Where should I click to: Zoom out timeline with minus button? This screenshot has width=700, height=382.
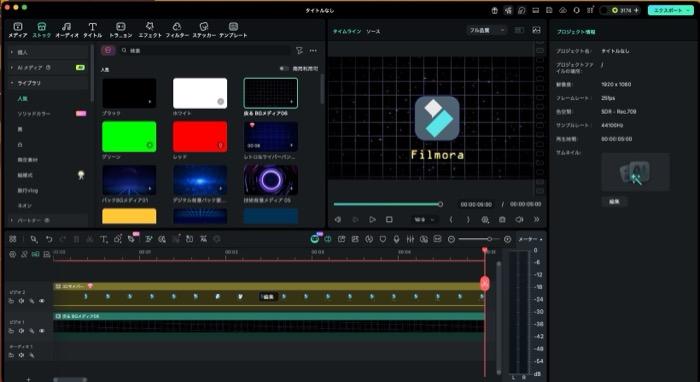point(451,239)
